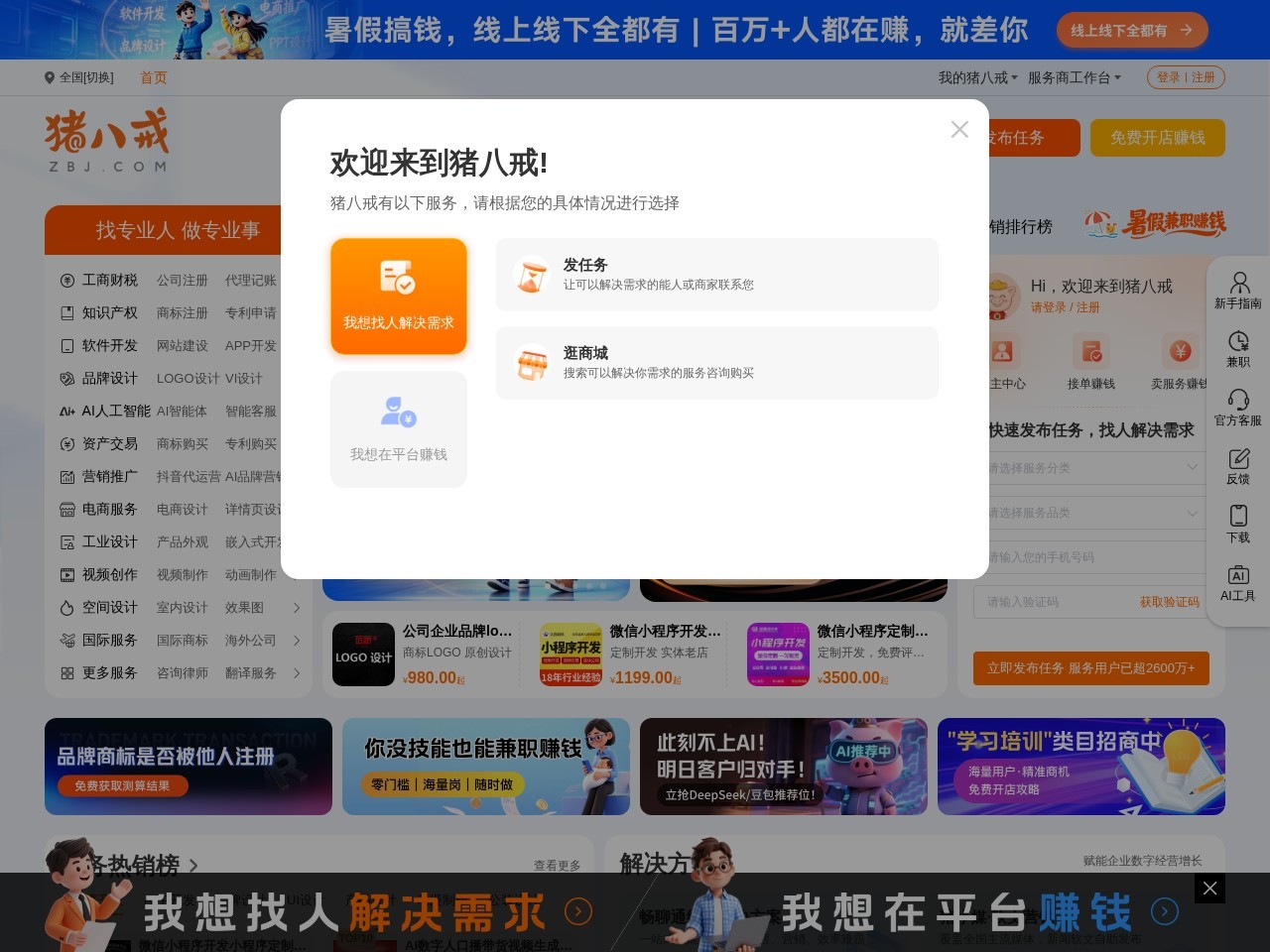Screen dimensions: 1270x952
Task: Open the 请选择服务分类 dropdown
Action: pyautogui.click(x=1091, y=468)
